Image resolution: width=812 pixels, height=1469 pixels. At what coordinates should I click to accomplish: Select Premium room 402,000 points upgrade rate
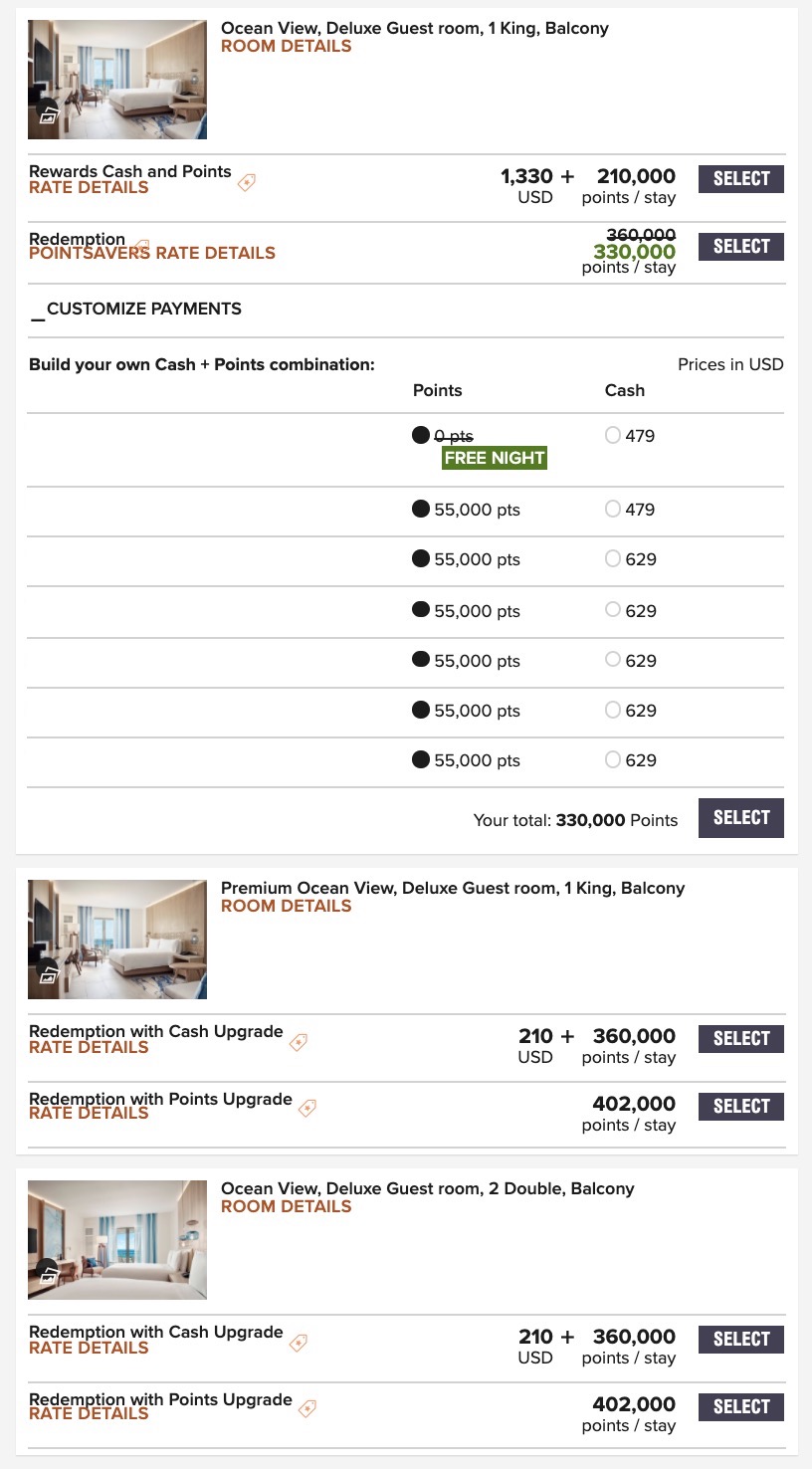pyautogui.click(x=740, y=1107)
